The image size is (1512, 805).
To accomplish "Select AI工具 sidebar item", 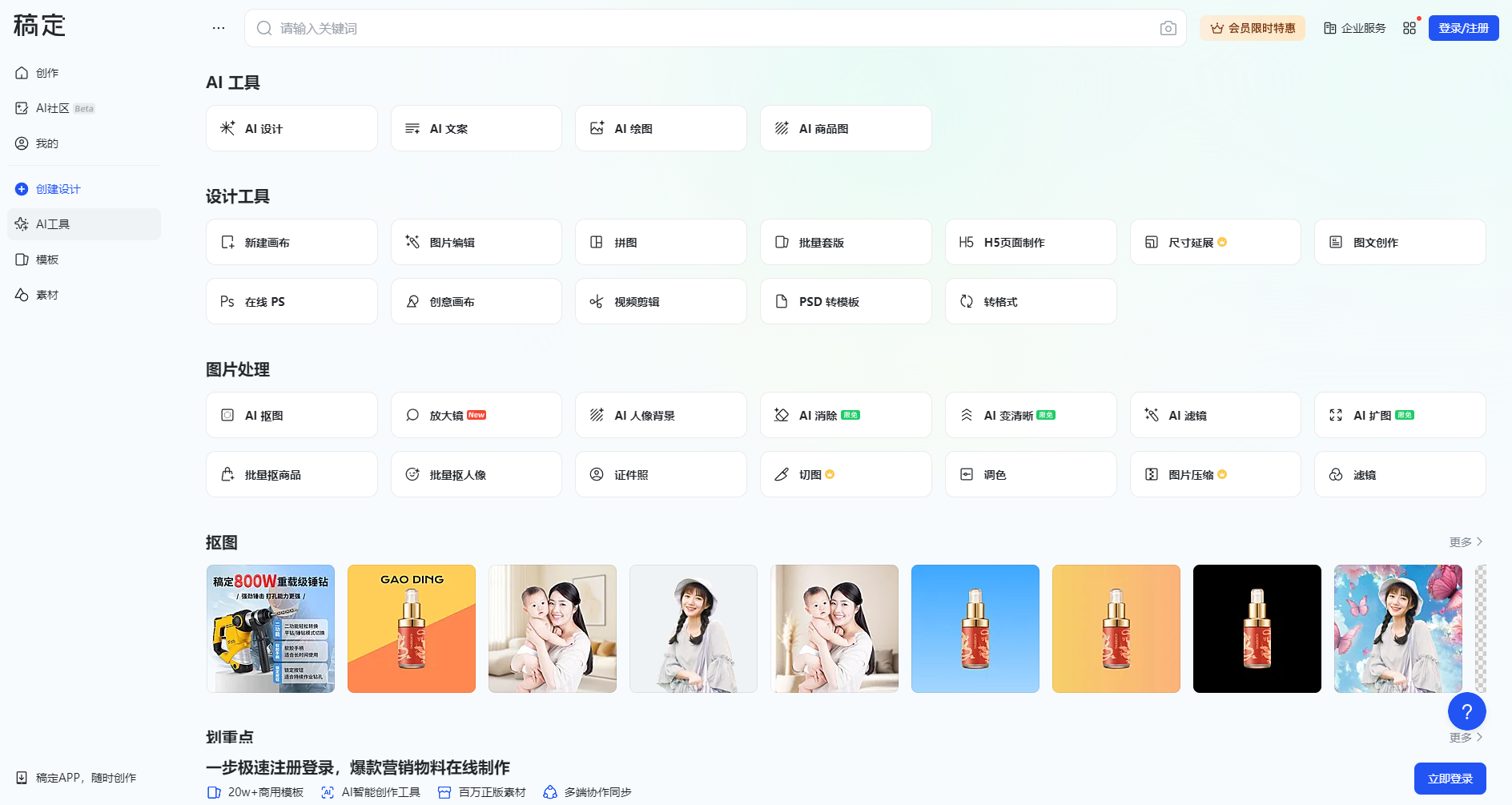I will 84,224.
